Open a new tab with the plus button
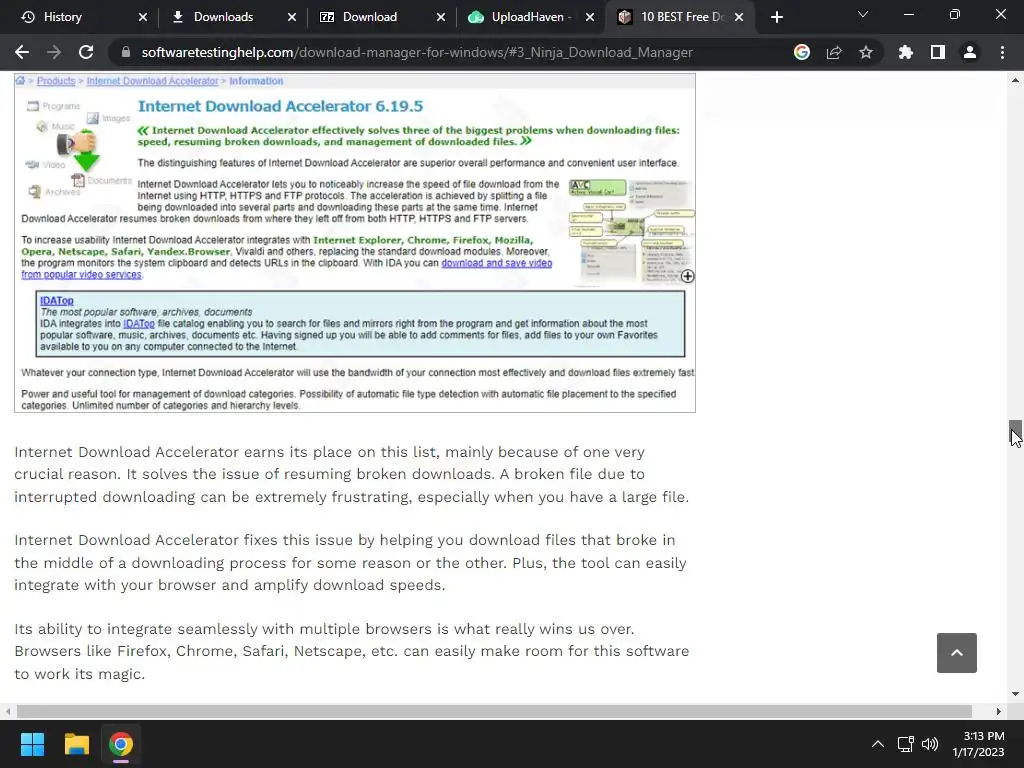The height and width of the screenshot is (768, 1024). click(x=776, y=17)
